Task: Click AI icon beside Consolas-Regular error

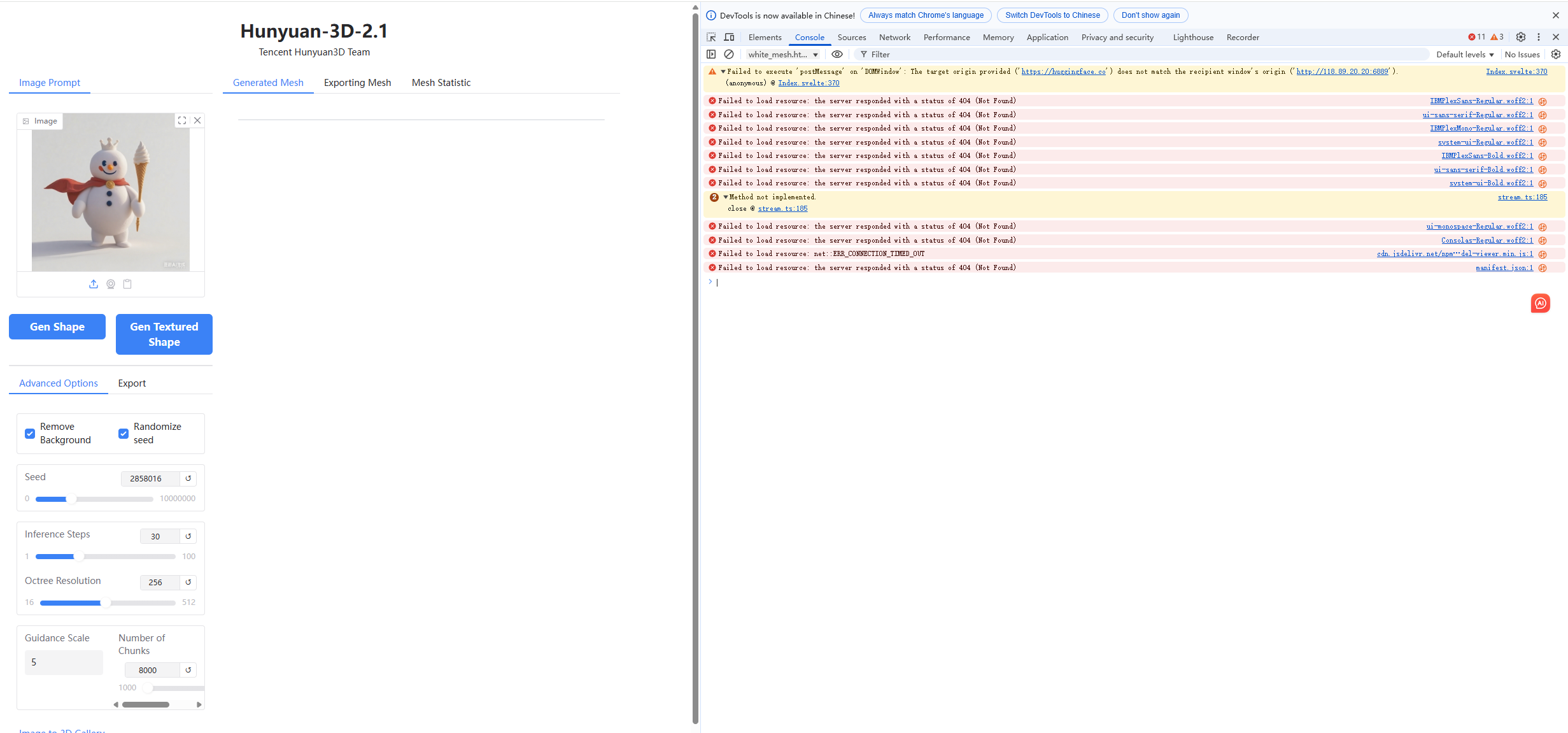Action: (1543, 241)
